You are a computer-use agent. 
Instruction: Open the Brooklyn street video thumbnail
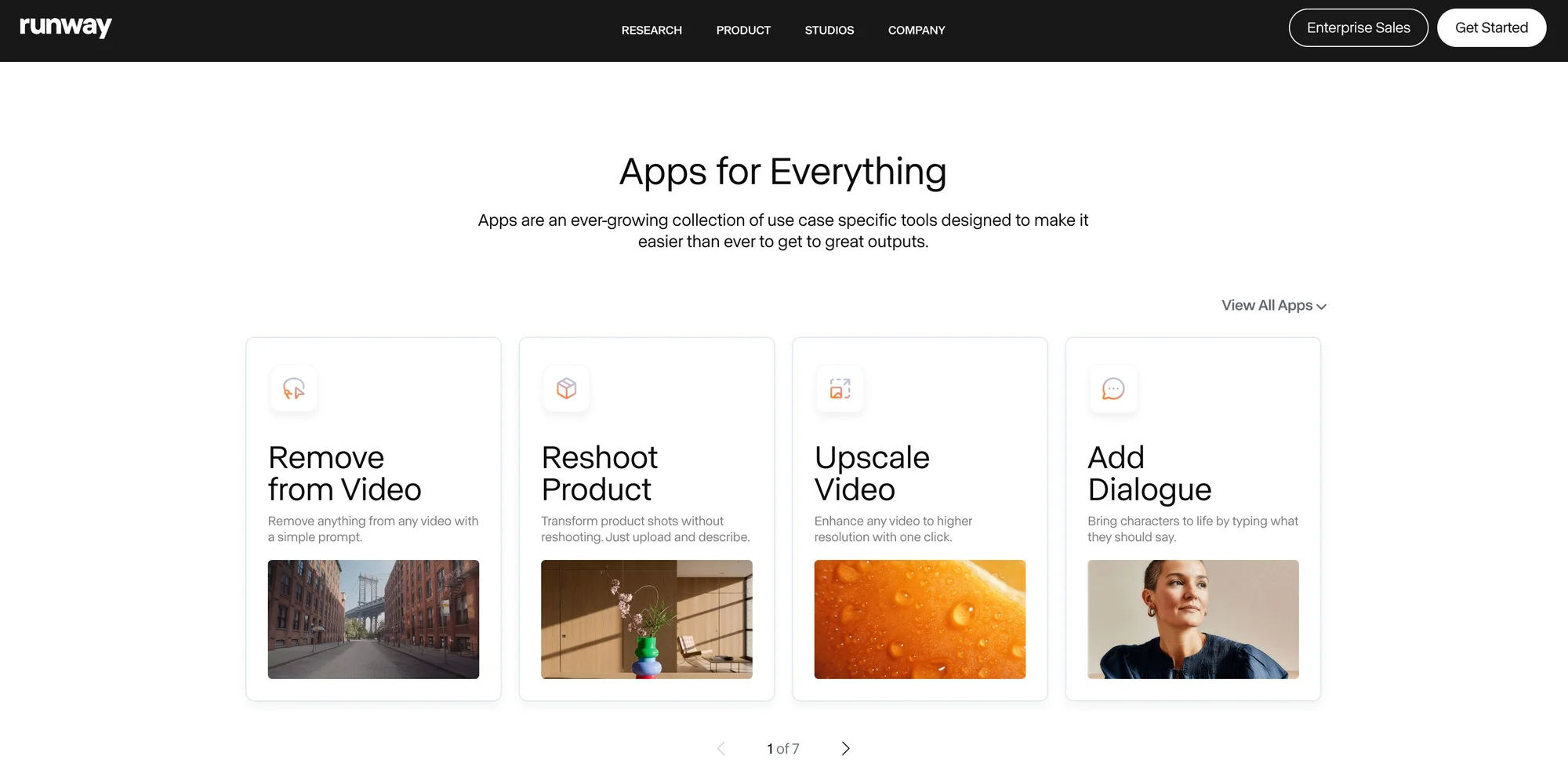click(373, 619)
